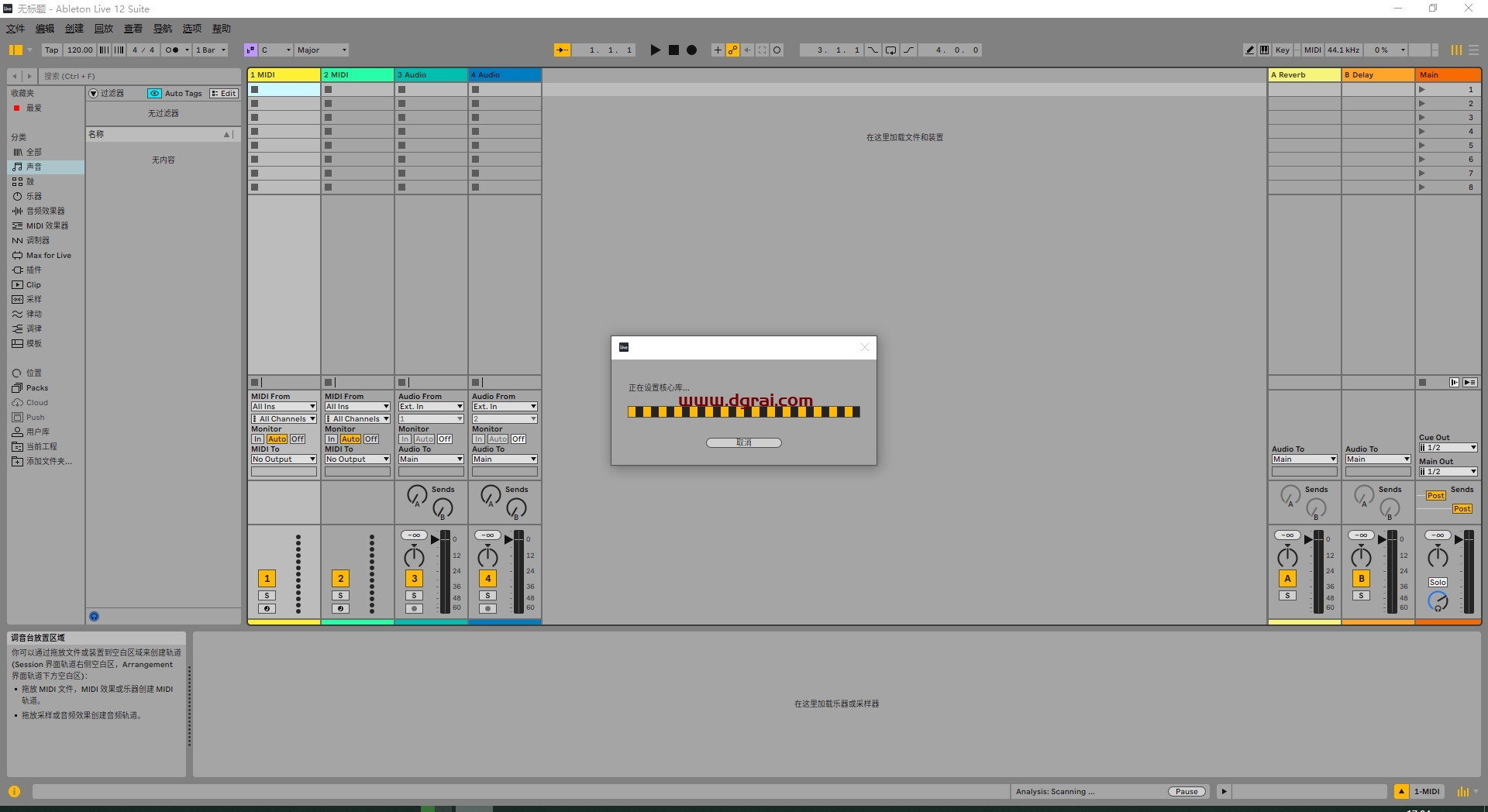The height and width of the screenshot is (812, 1488).
Task: Click the Arrangement Record button
Action: click(691, 50)
